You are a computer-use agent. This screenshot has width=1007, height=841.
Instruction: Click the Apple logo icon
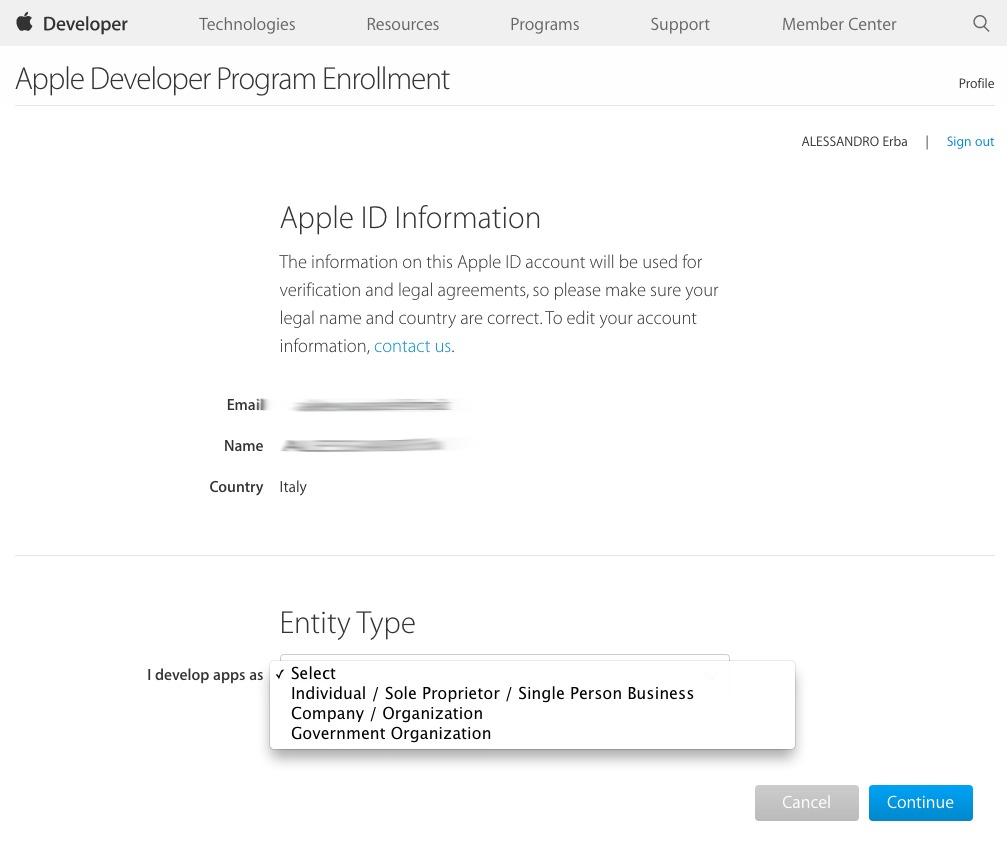point(24,23)
